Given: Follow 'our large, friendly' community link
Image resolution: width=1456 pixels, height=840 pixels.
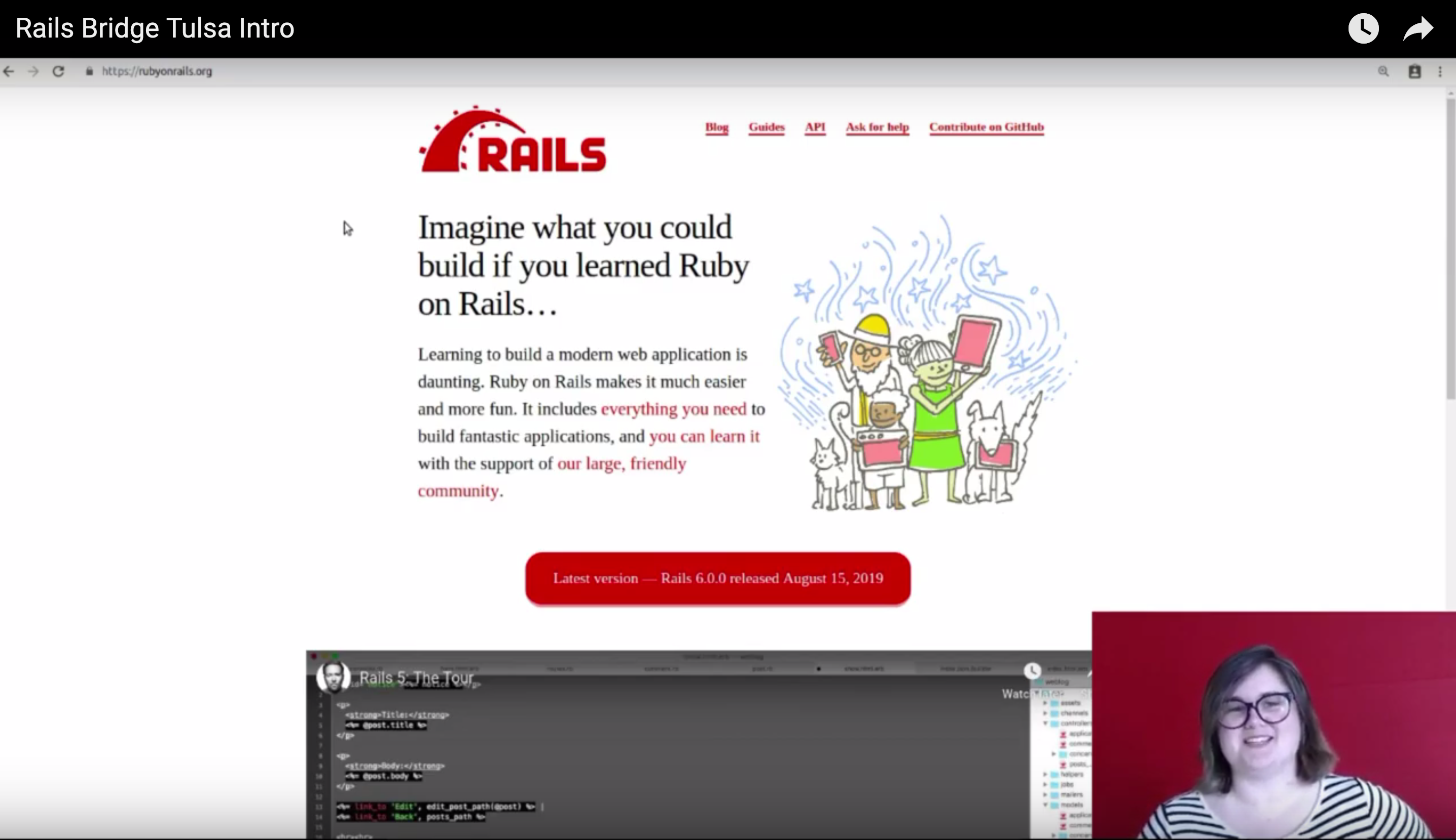Looking at the screenshot, I should coord(622,464).
